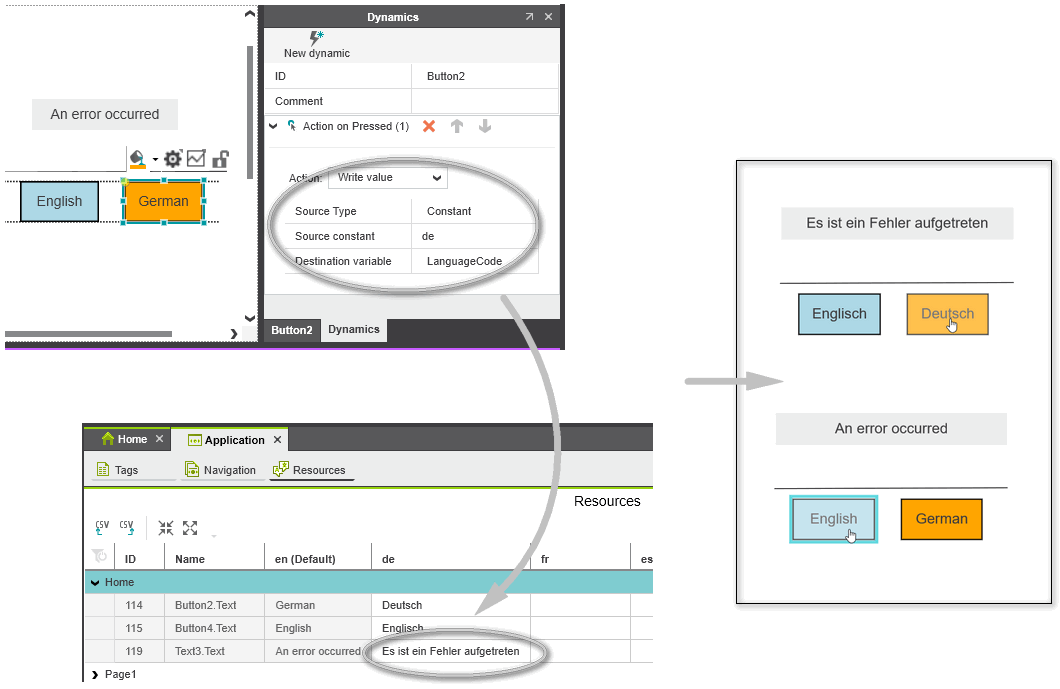
Task: Toggle the padlock lock icon
Action: coord(220,159)
